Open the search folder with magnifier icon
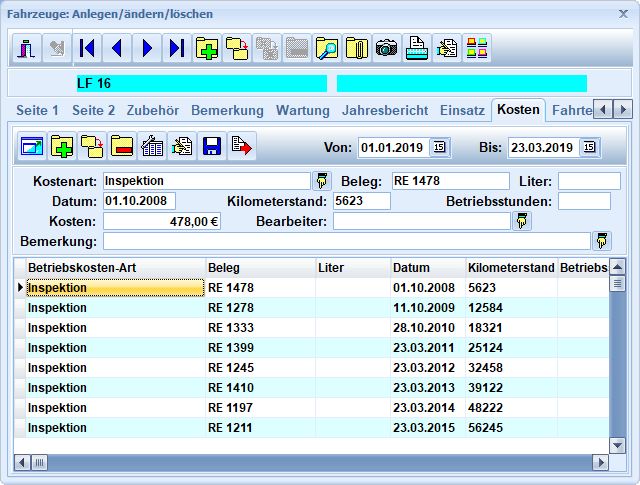This screenshot has width=640, height=485. 327,49
